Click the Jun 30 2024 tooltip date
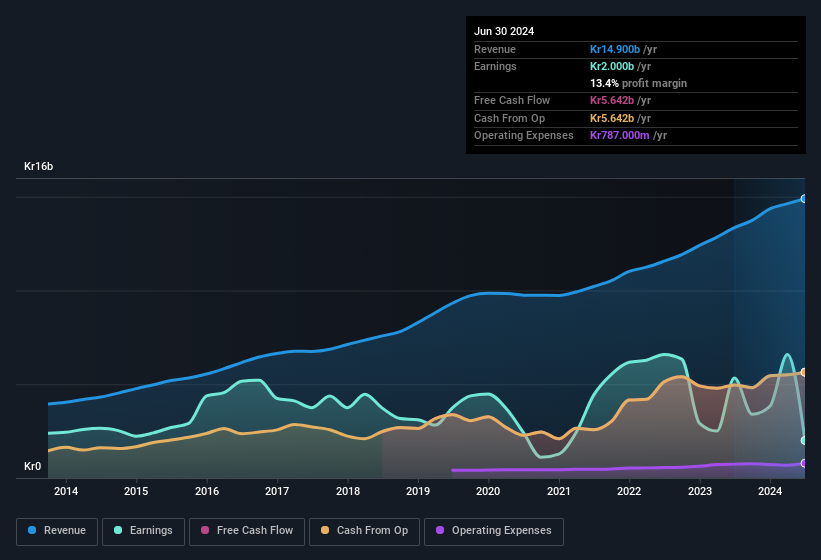Screen dimensions: 821x560 click(504, 31)
